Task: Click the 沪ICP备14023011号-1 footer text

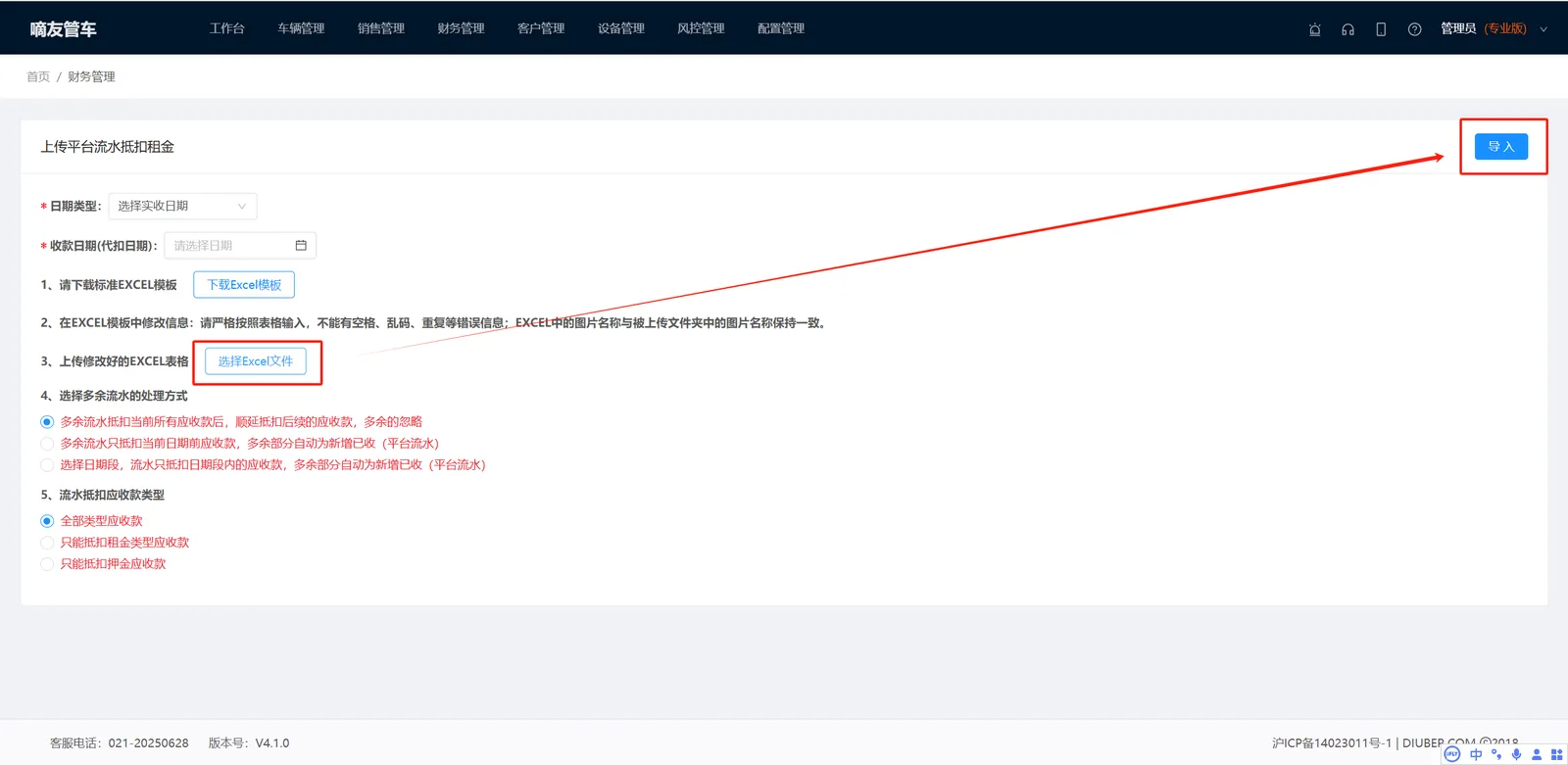Action: 1332,743
